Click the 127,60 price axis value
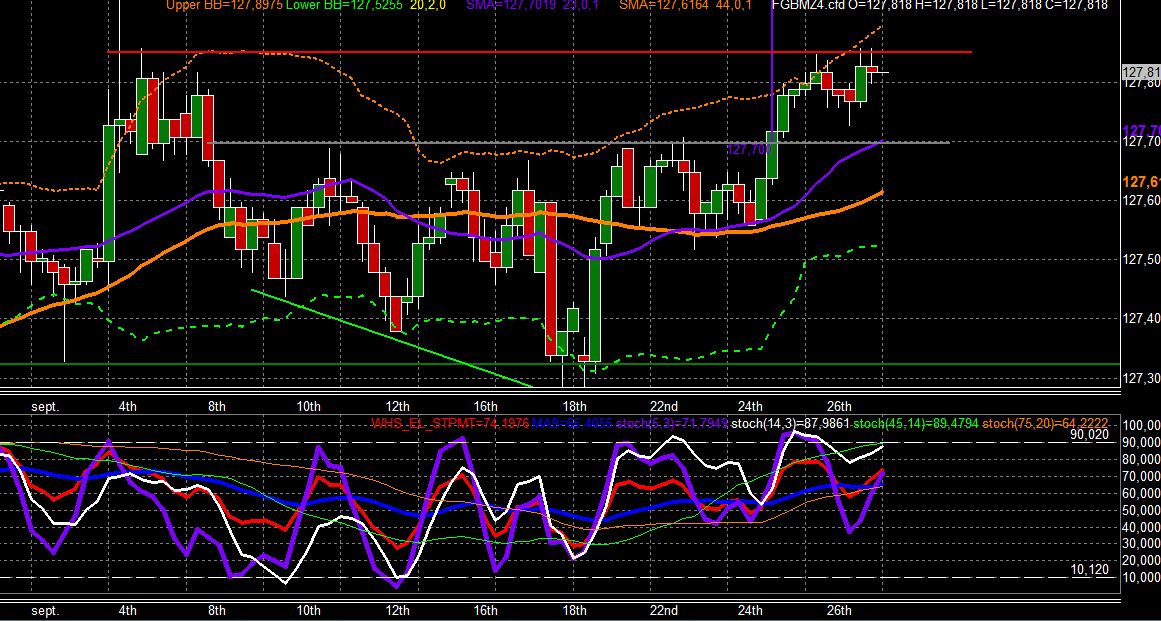Viewport: 1161px width, 621px height. tap(1142, 200)
